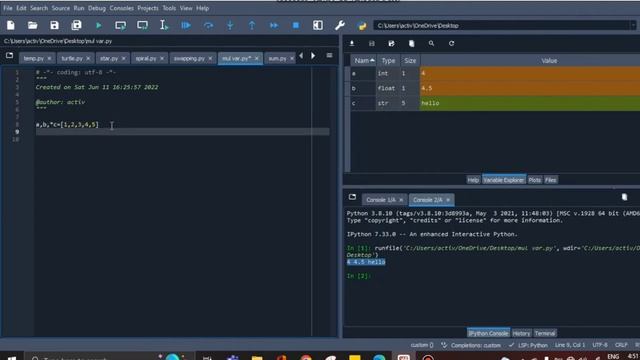Open the File menu
The width and height of the screenshot is (640, 360).
click(8, 8)
